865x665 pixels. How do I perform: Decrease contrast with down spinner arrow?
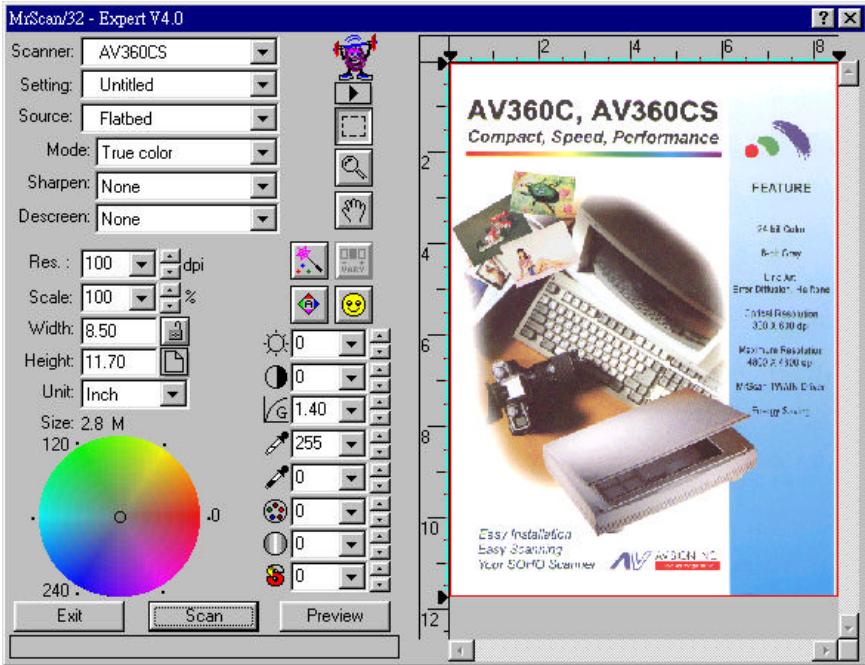tap(380, 384)
